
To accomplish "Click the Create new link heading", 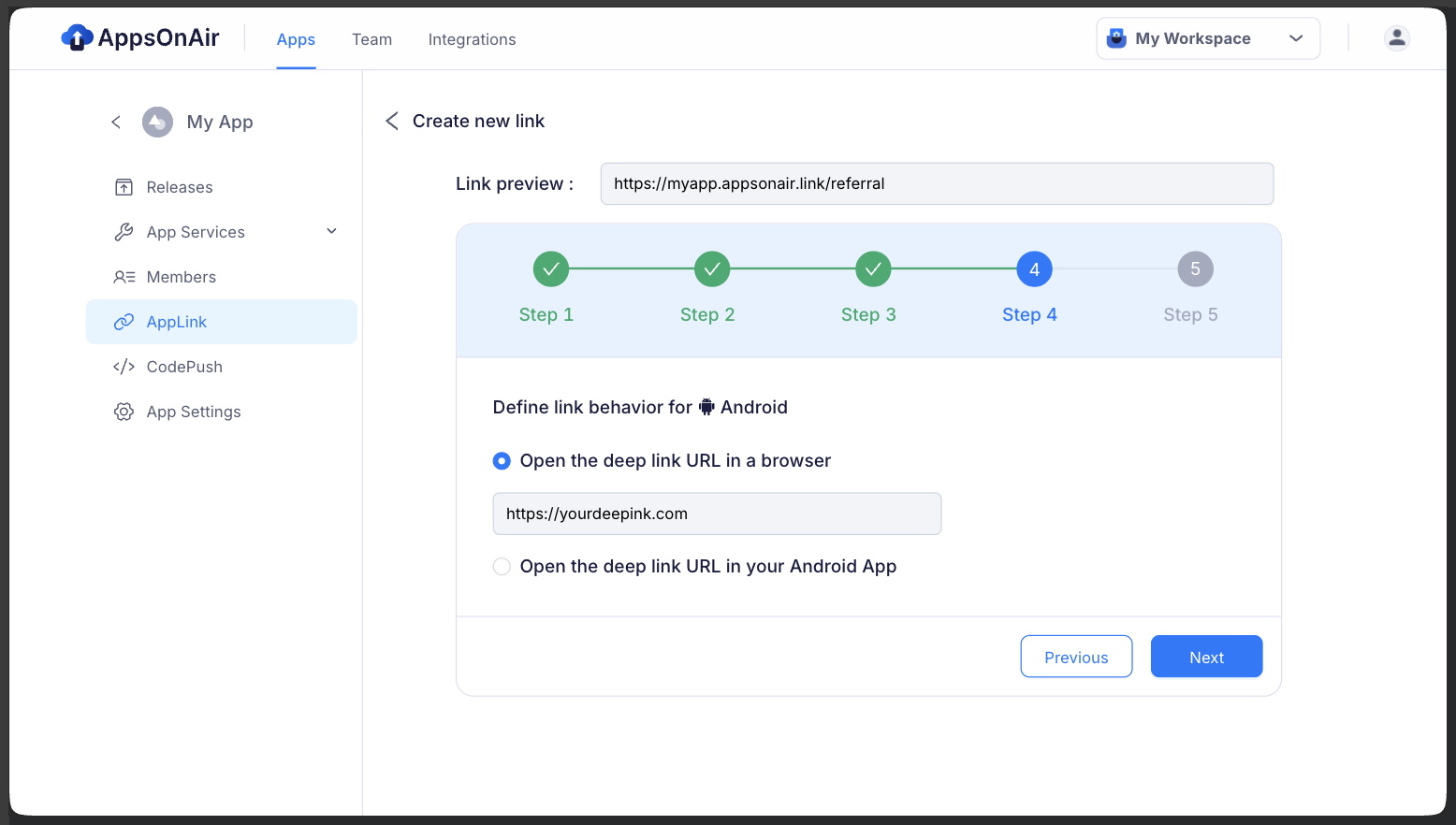I will tap(478, 121).
